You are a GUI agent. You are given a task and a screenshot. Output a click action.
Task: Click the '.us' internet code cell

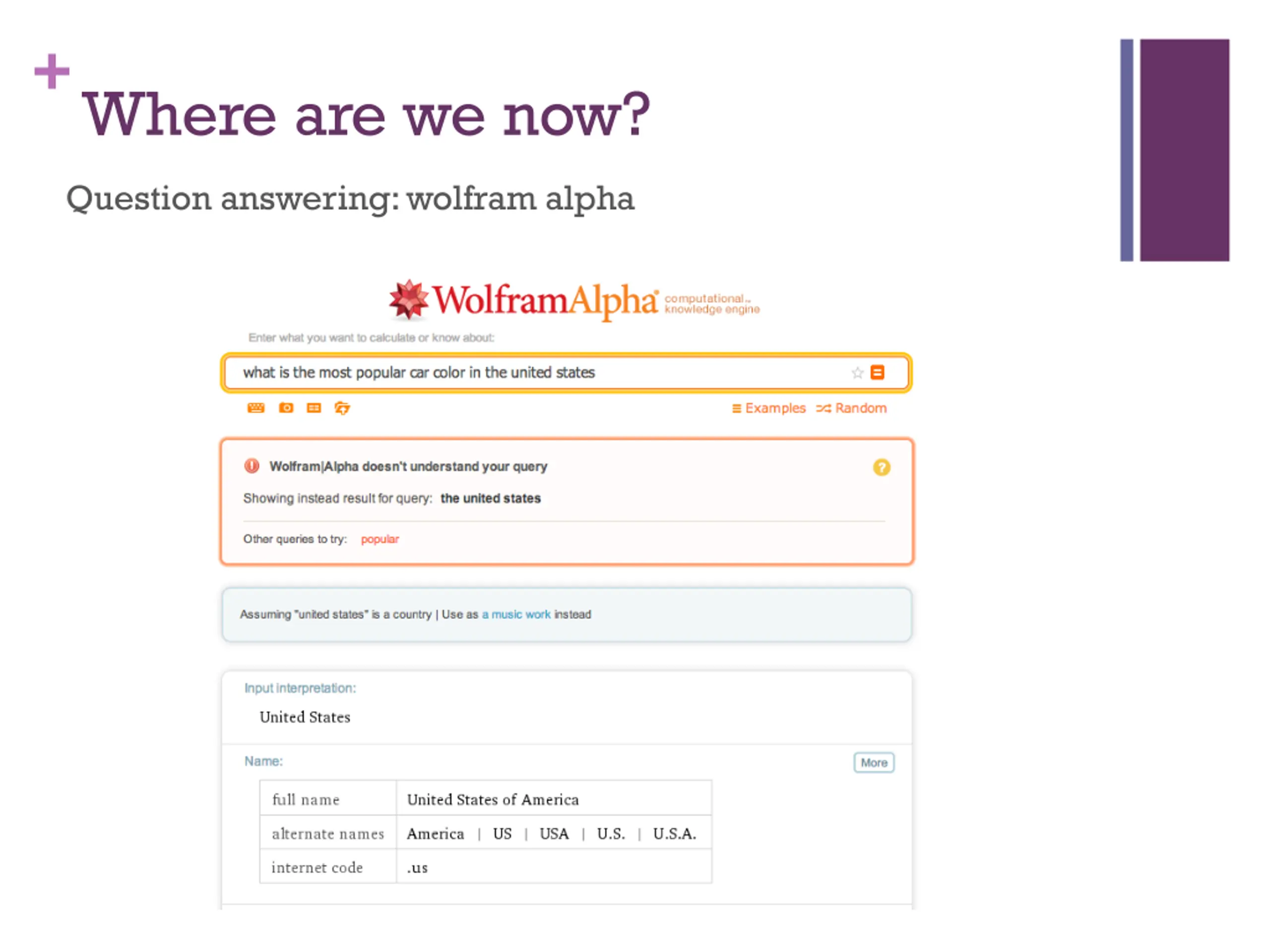(x=417, y=868)
